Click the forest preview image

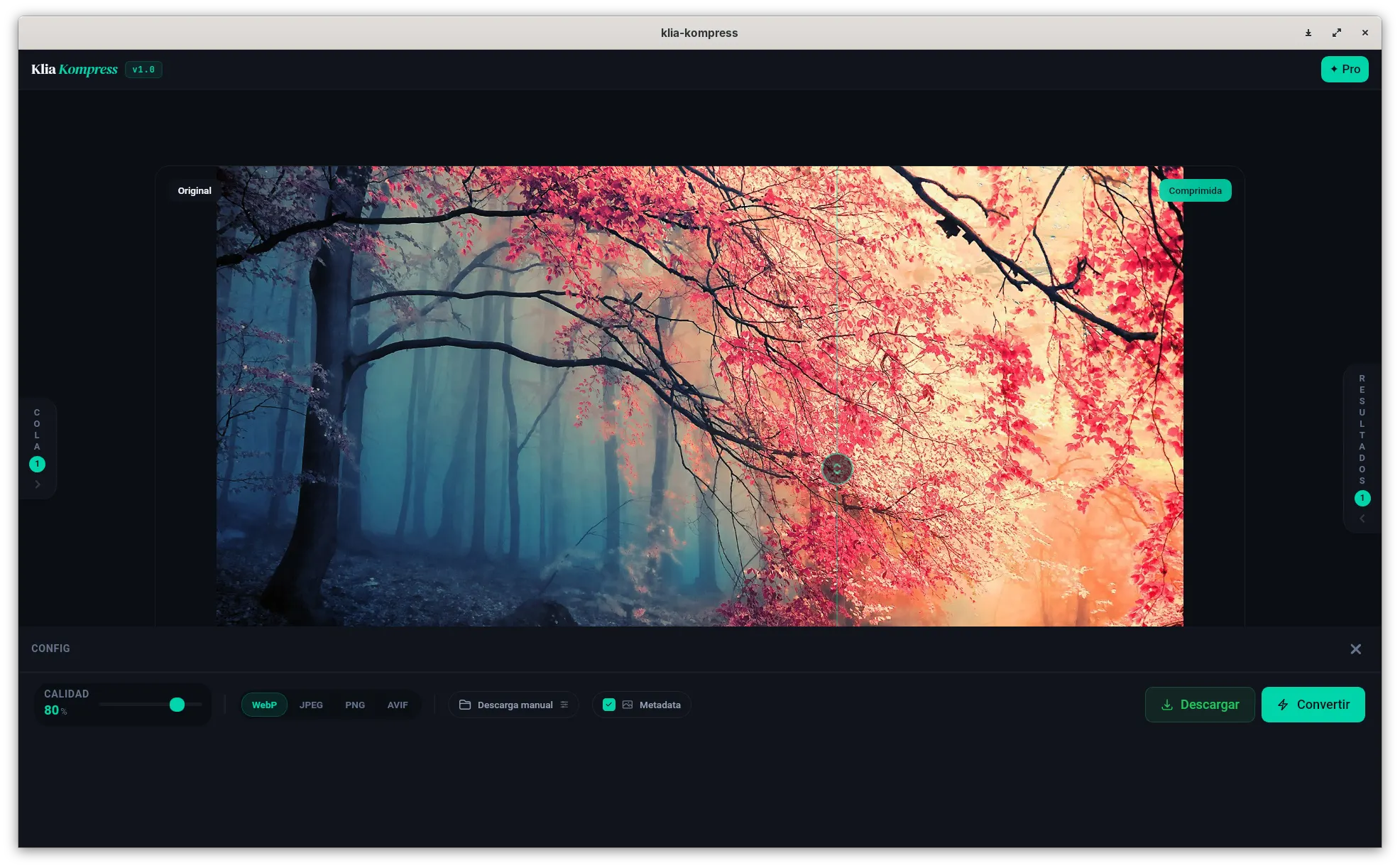[699, 396]
